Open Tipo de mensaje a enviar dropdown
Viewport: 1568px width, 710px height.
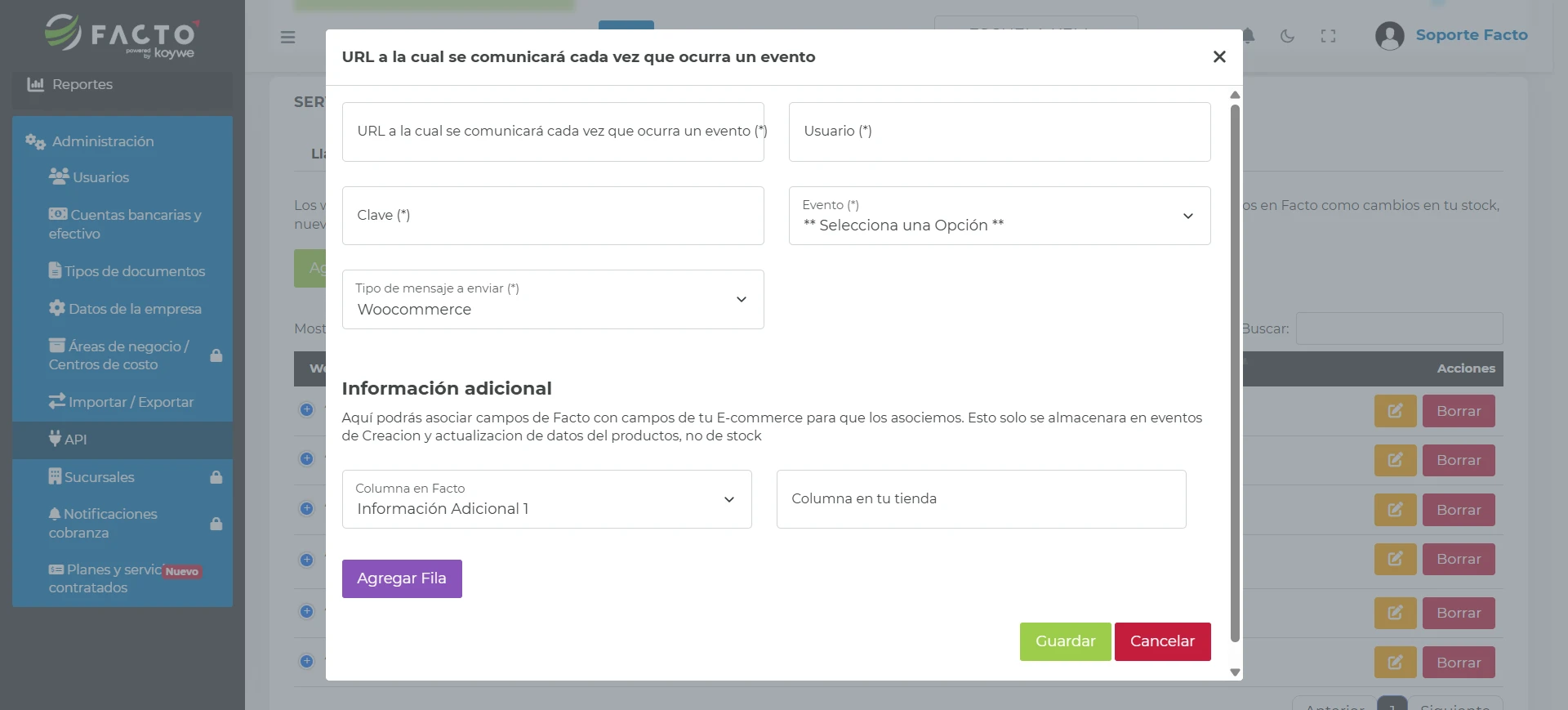click(x=553, y=300)
